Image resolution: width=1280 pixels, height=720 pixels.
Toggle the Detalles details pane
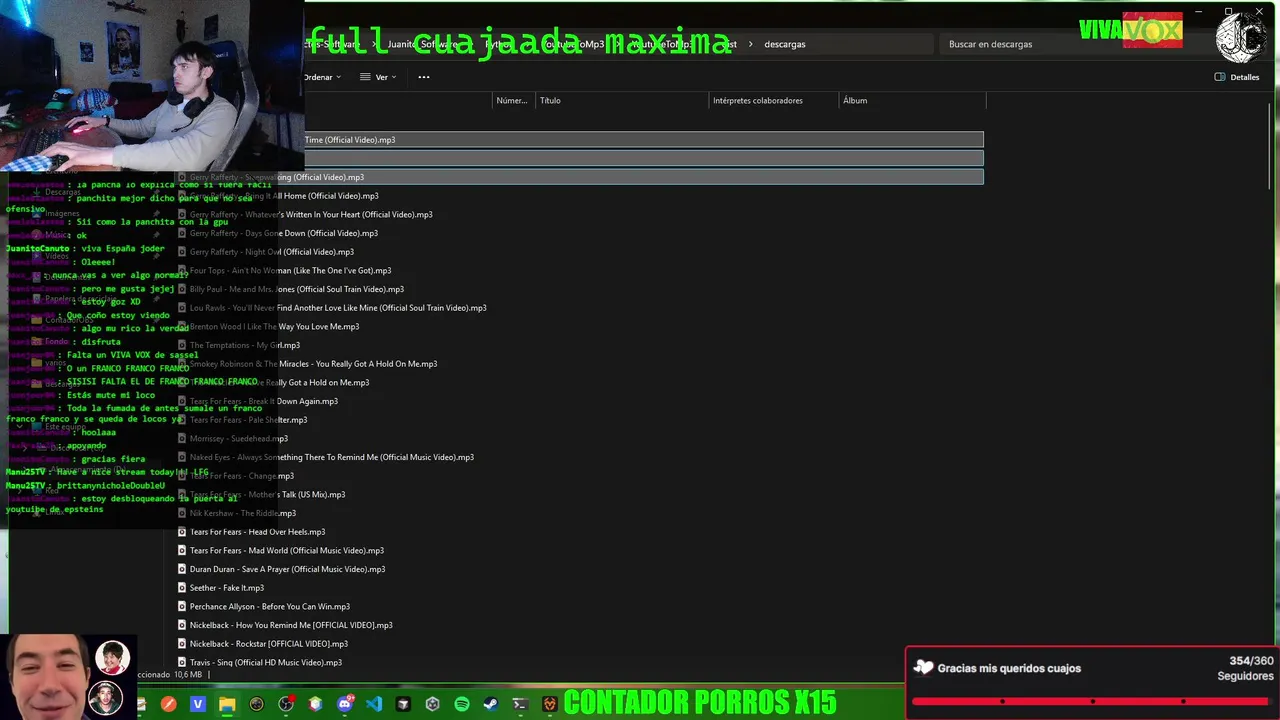(1237, 77)
